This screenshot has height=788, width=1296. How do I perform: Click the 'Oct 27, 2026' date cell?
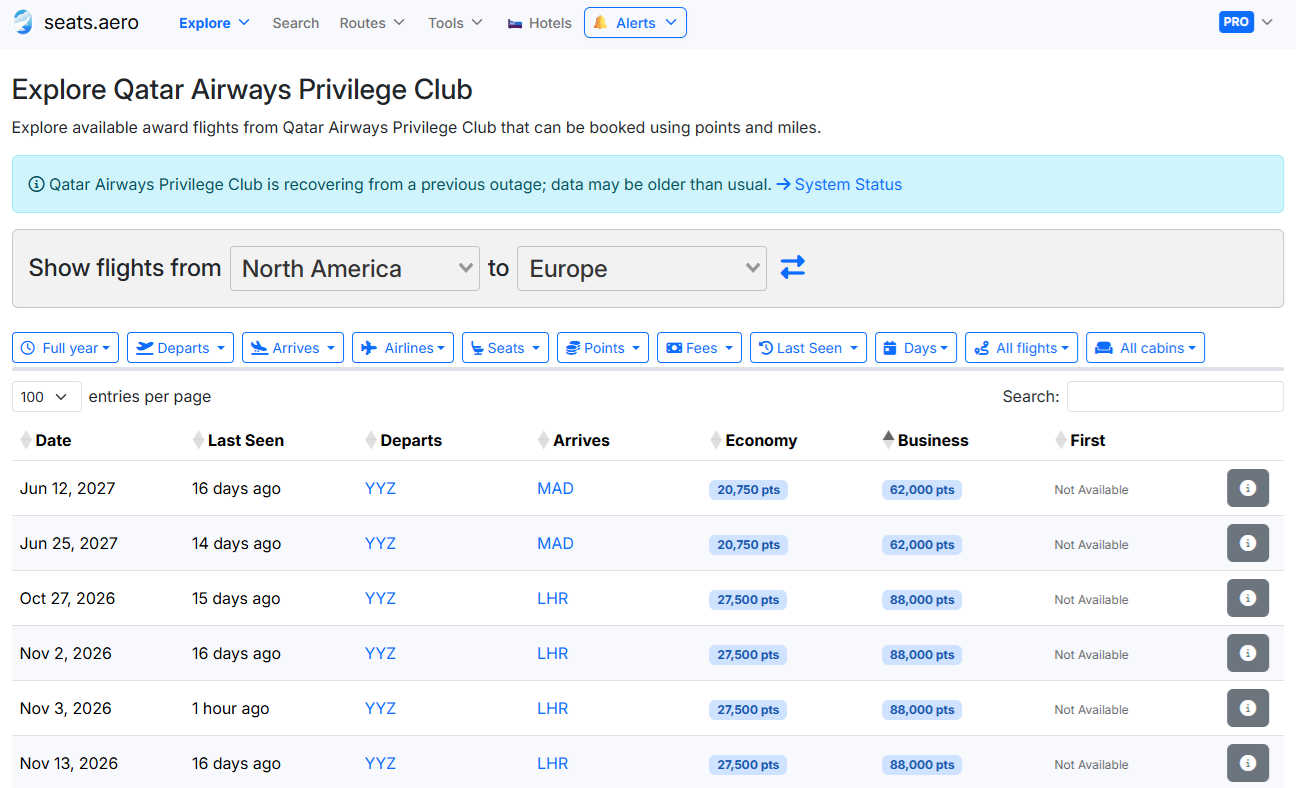tap(68, 598)
